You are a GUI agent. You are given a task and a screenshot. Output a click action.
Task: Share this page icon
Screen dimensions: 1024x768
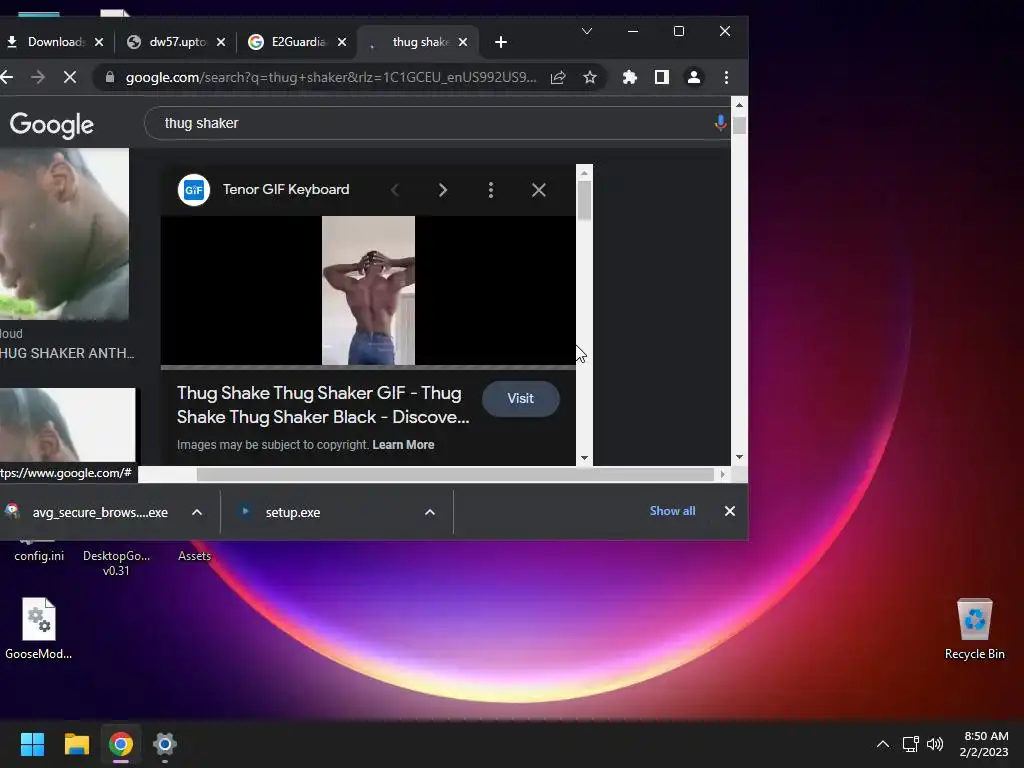tap(558, 77)
